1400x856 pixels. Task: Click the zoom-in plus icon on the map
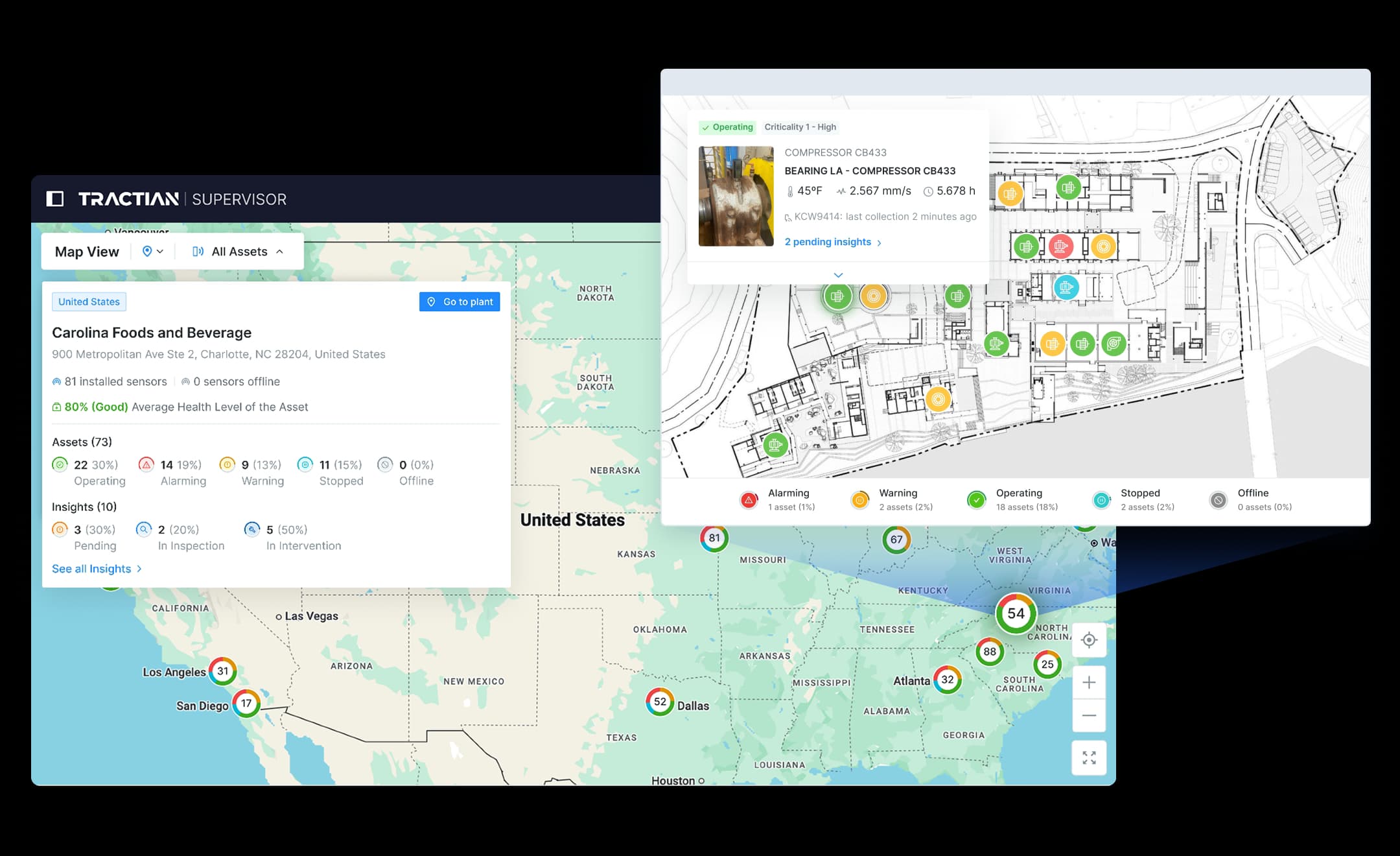pos(1089,682)
